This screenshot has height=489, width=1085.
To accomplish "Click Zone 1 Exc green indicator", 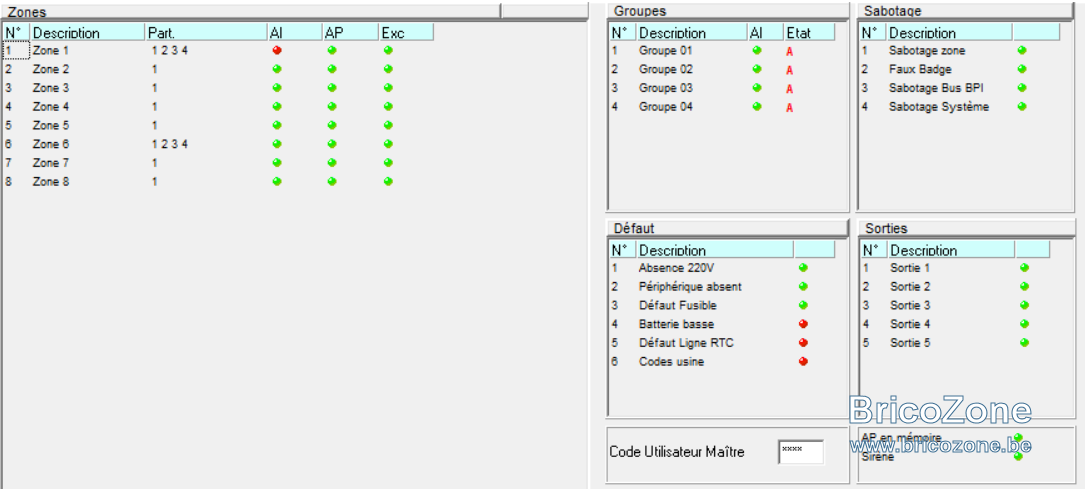I will (x=388, y=50).
